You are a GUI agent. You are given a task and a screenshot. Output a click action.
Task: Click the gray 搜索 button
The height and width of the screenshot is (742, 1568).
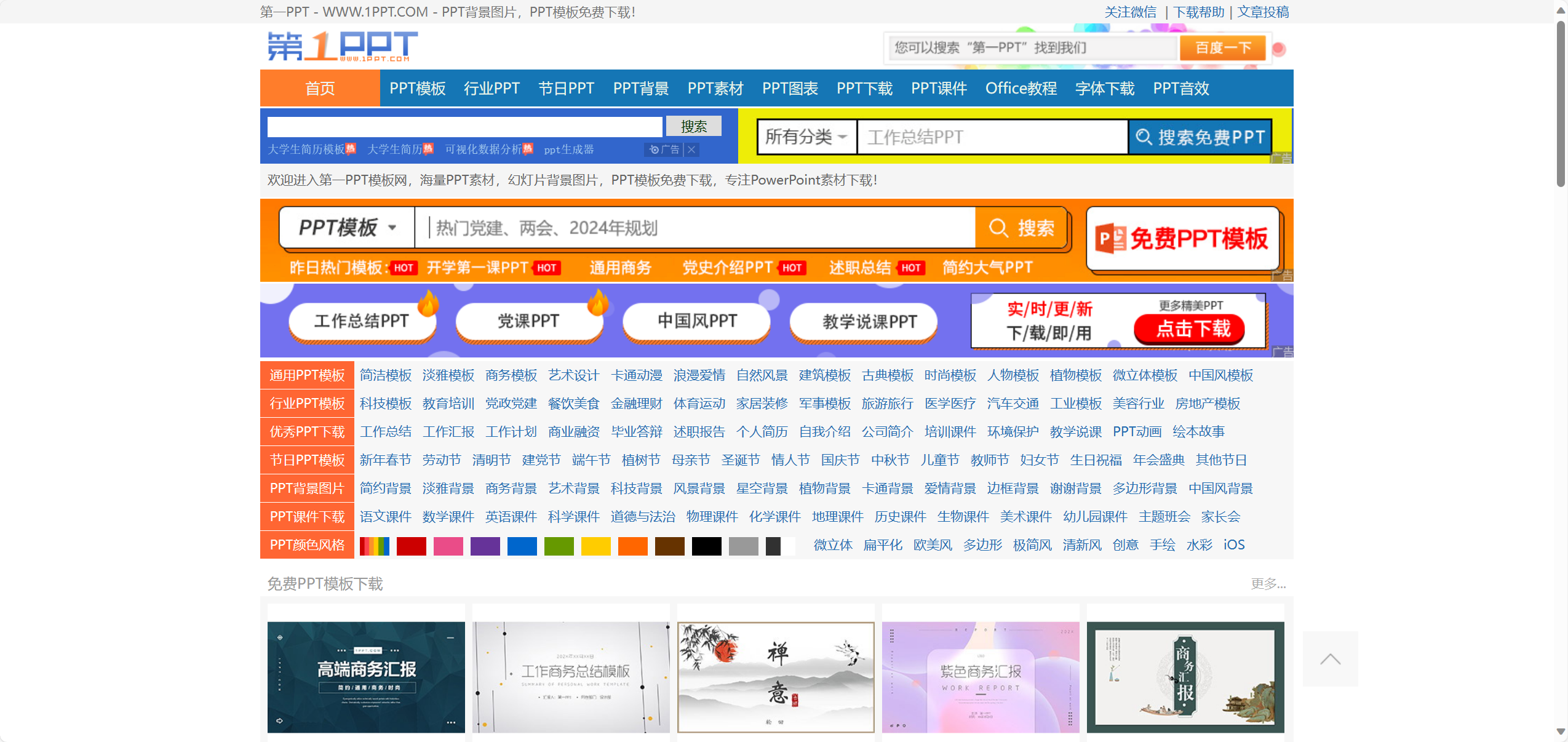tap(694, 127)
